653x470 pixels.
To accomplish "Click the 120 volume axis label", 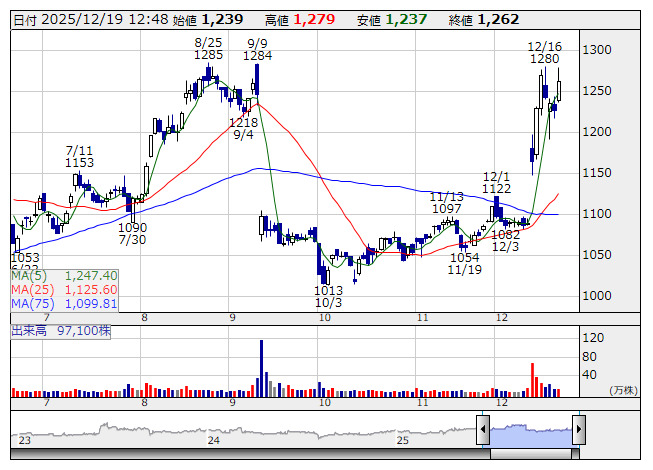I will click(x=593, y=338).
